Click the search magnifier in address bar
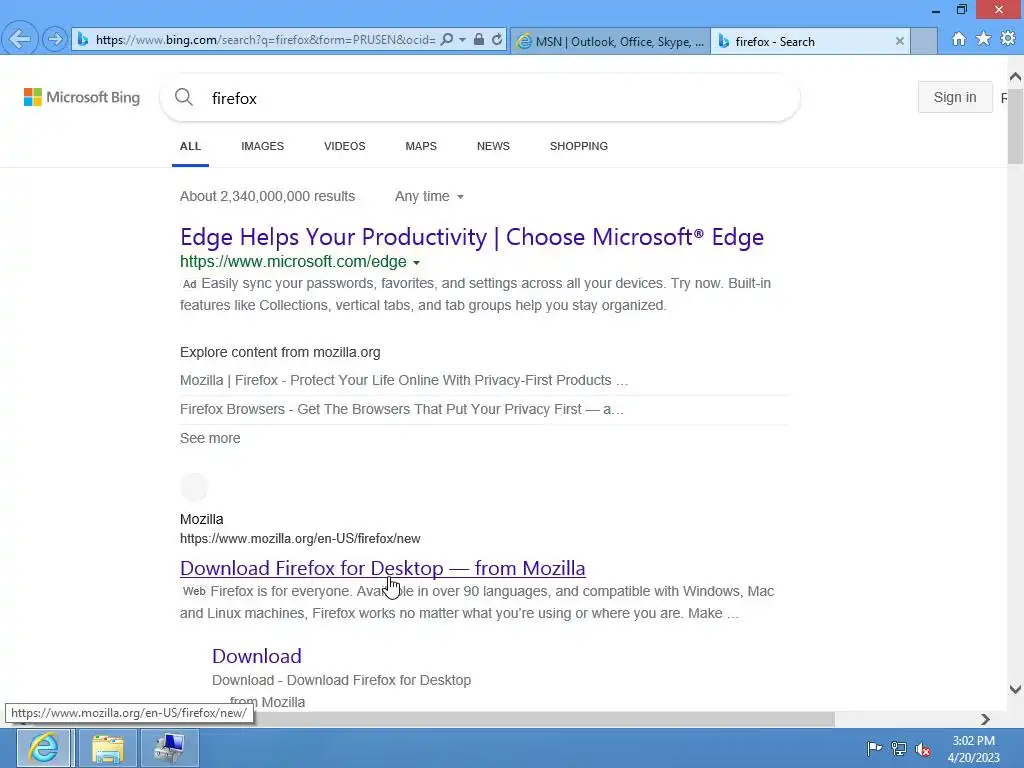The height and width of the screenshot is (768, 1024). (447, 39)
